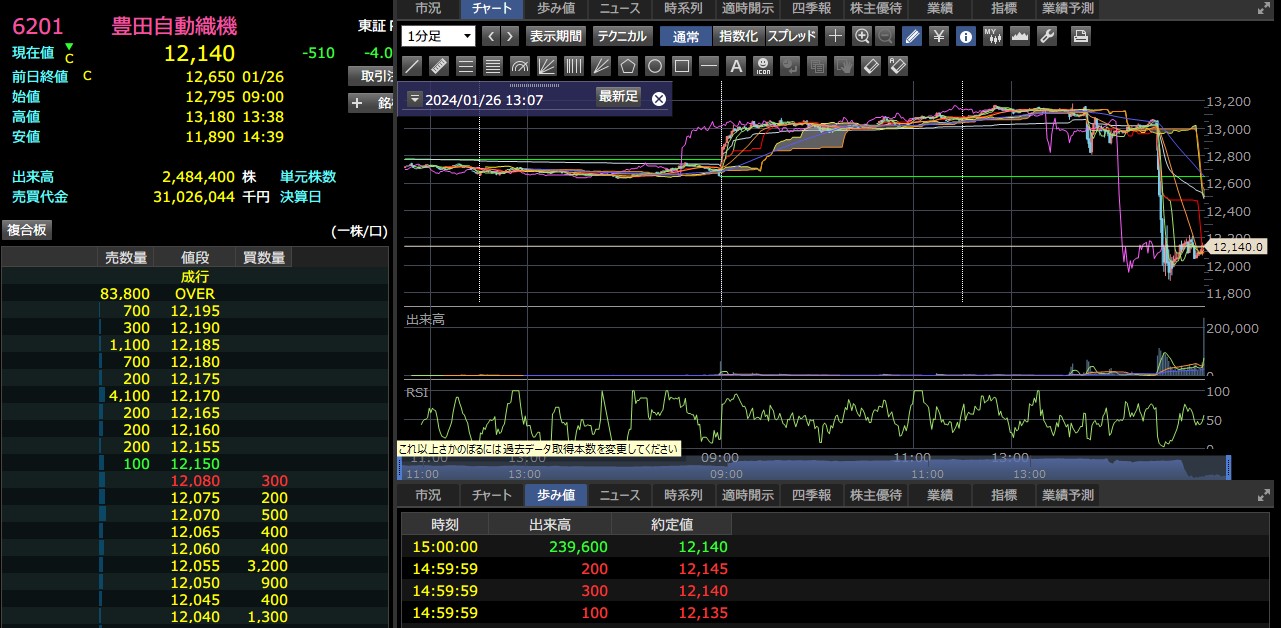This screenshot has height=628, width=1281.
Task: Open the 業績 tab in bottom panel
Action: pos(939,495)
